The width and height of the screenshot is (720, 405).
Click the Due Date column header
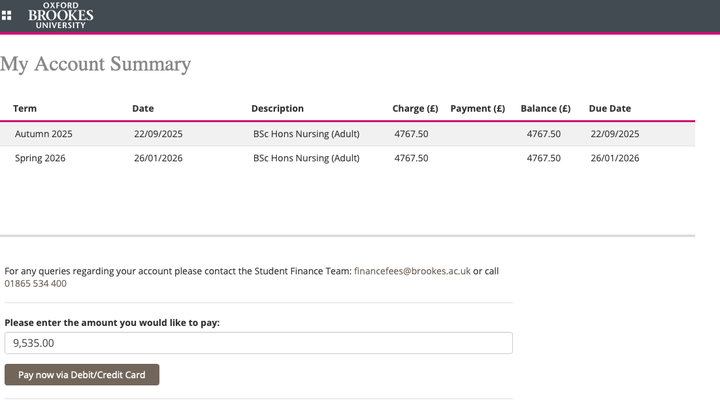610,108
